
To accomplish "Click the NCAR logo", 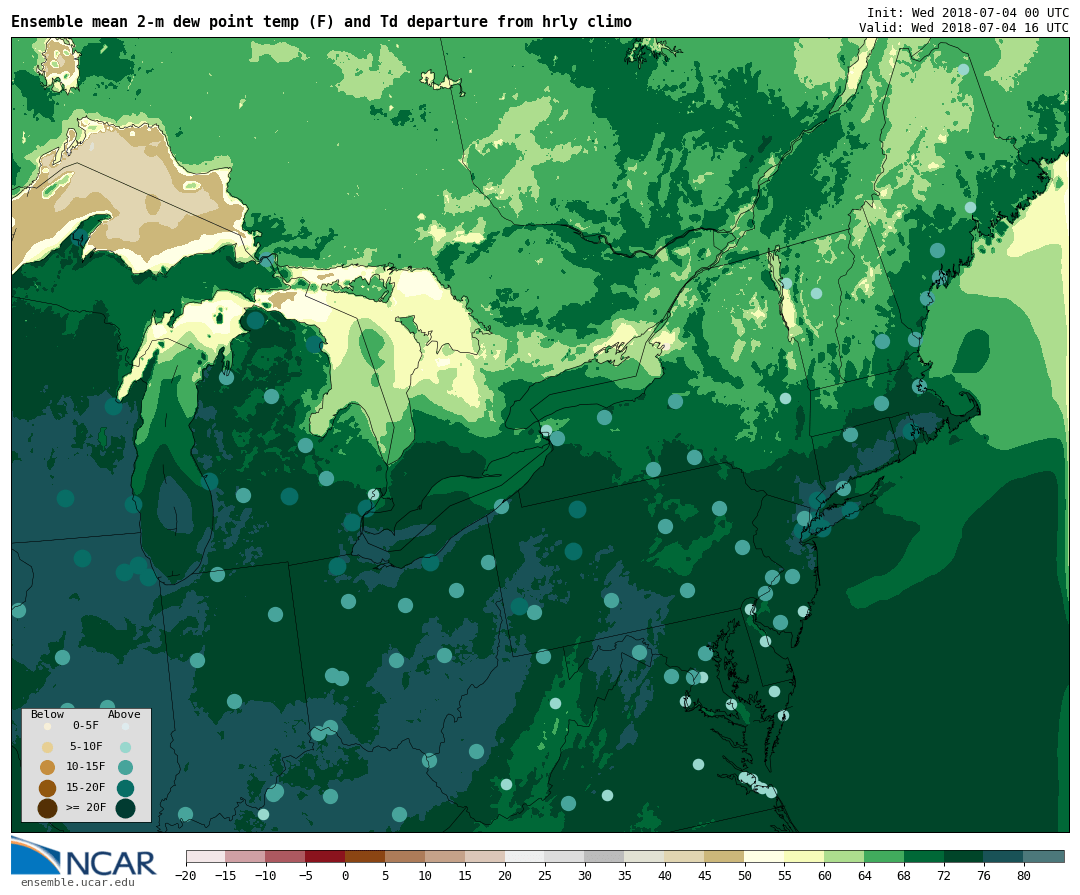I will [84, 856].
